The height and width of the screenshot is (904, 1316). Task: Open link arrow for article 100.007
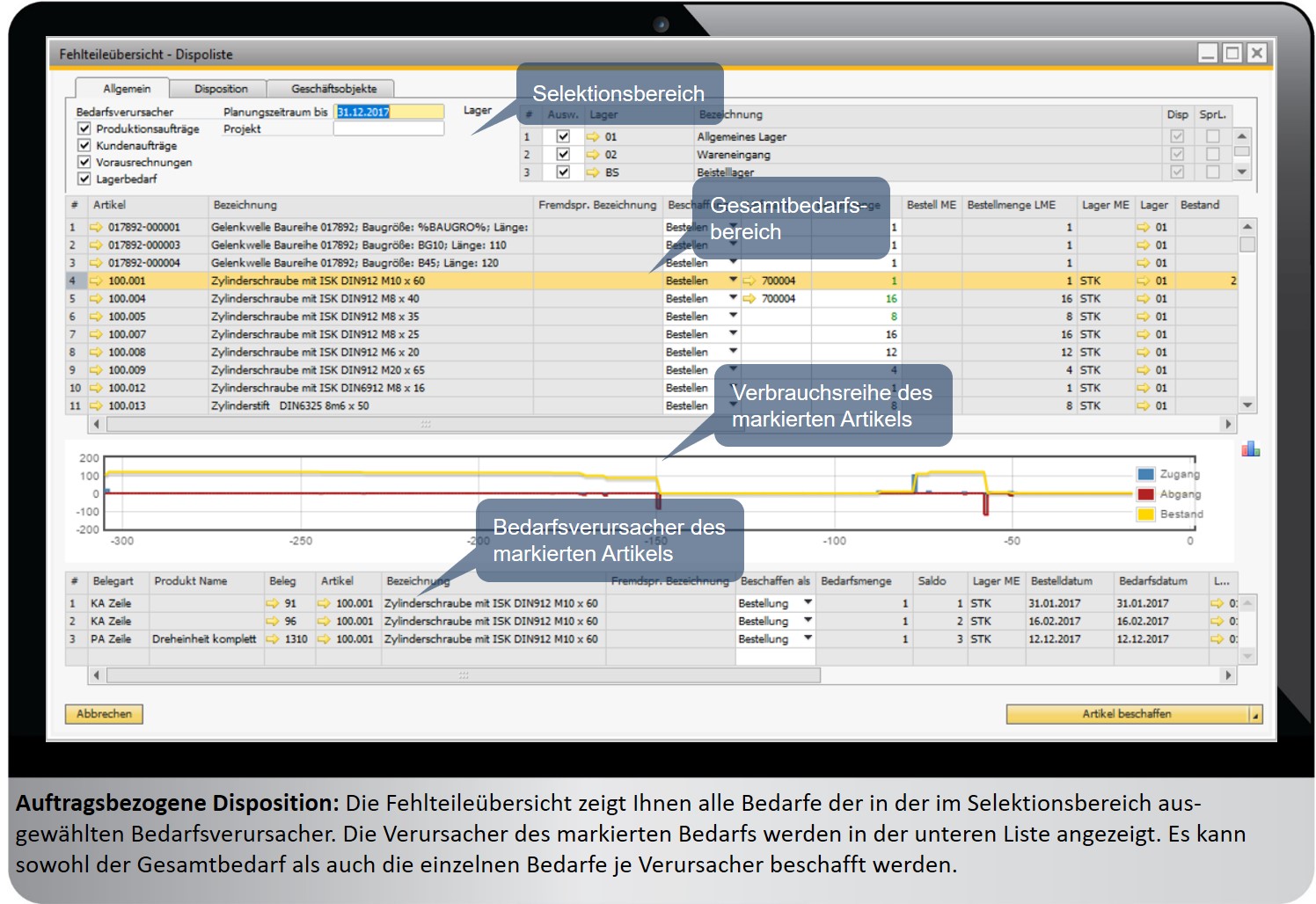pyautogui.click(x=97, y=334)
